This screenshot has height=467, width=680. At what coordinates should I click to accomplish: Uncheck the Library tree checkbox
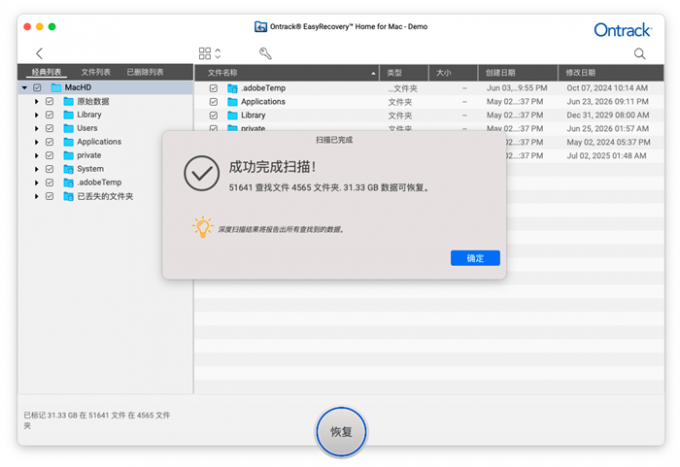(49, 114)
